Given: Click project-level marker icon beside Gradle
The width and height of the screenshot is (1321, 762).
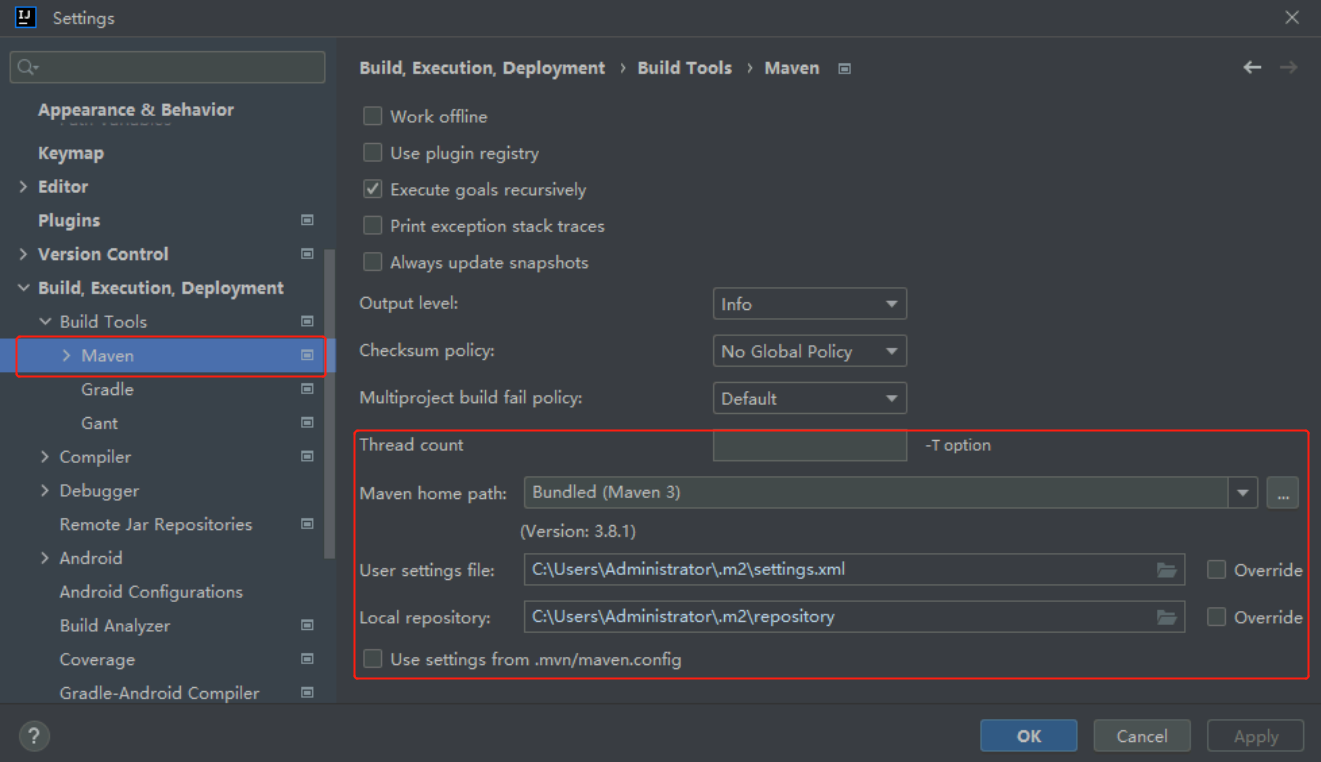Looking at the screenshot, I should (307, 389).
